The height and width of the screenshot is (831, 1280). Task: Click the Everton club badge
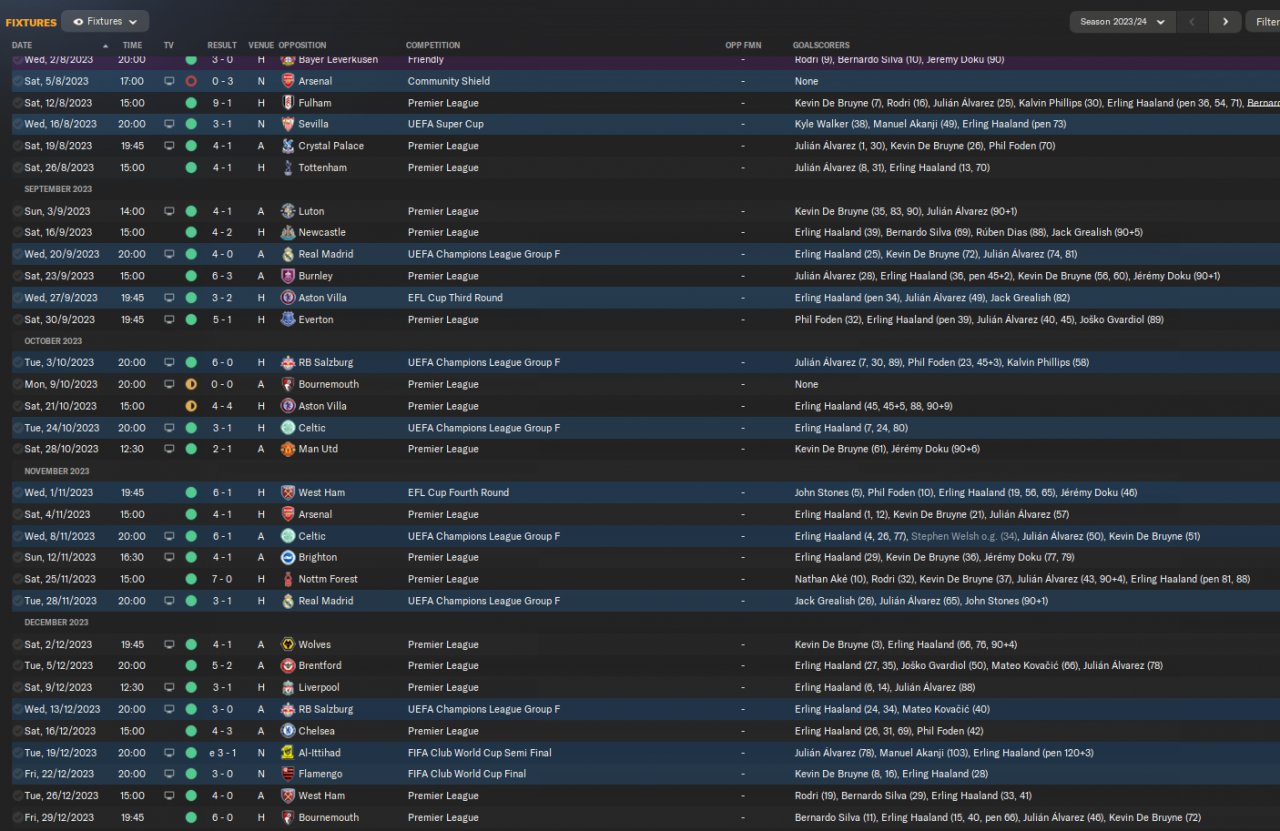coord(288,320)
